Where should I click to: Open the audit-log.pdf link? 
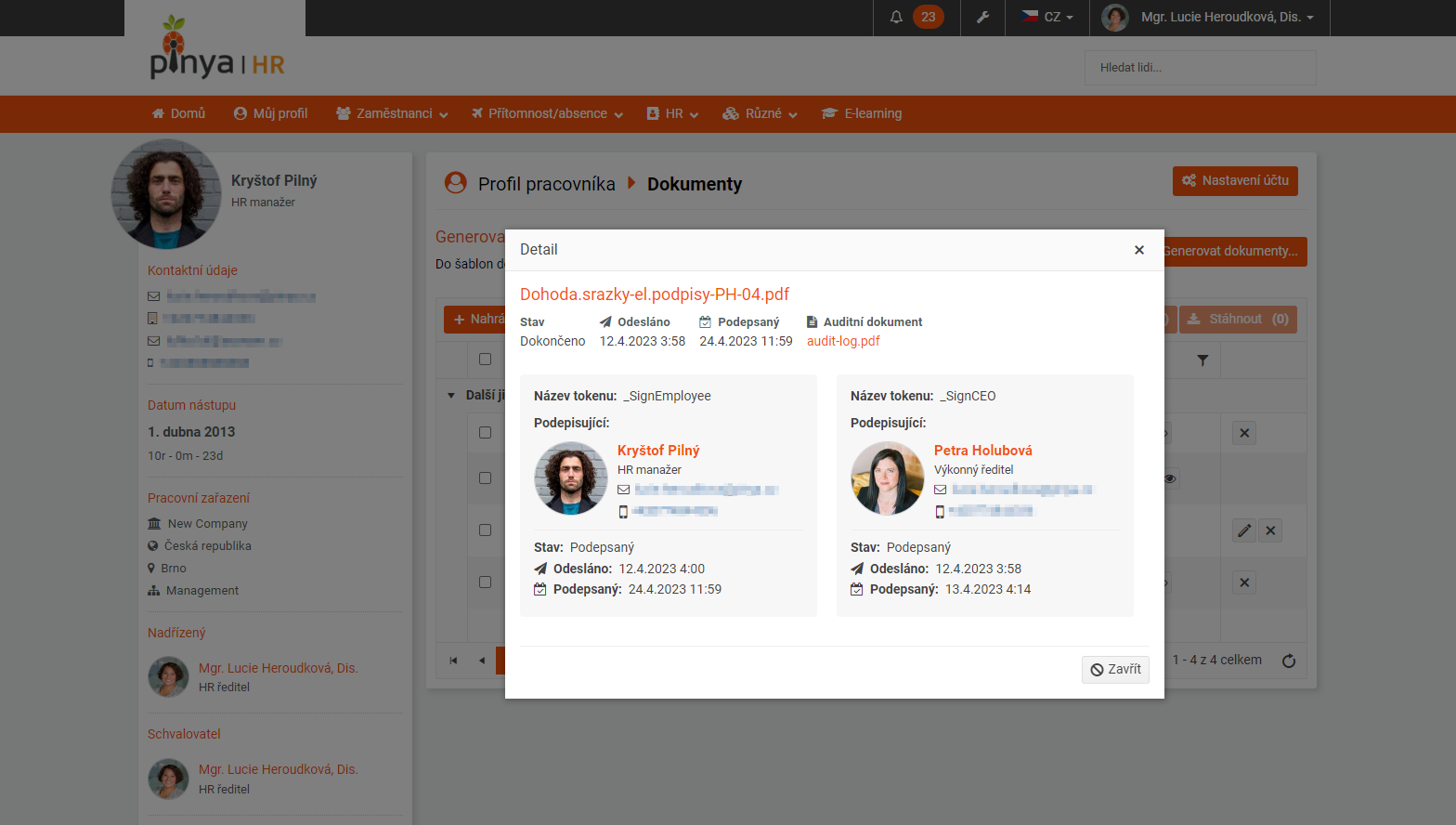tap(843, 341)
